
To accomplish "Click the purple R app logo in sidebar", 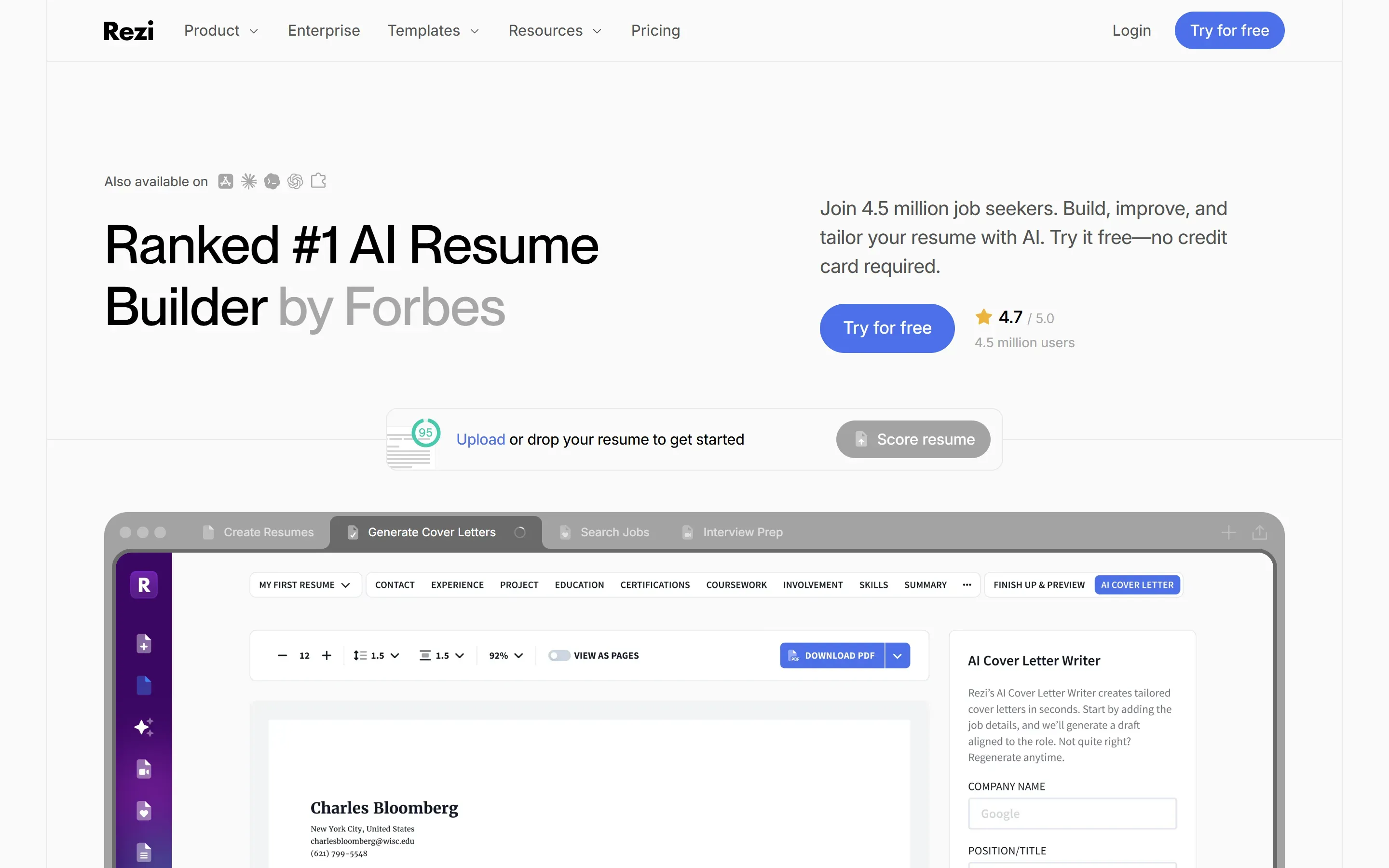I will pos(144,585).
